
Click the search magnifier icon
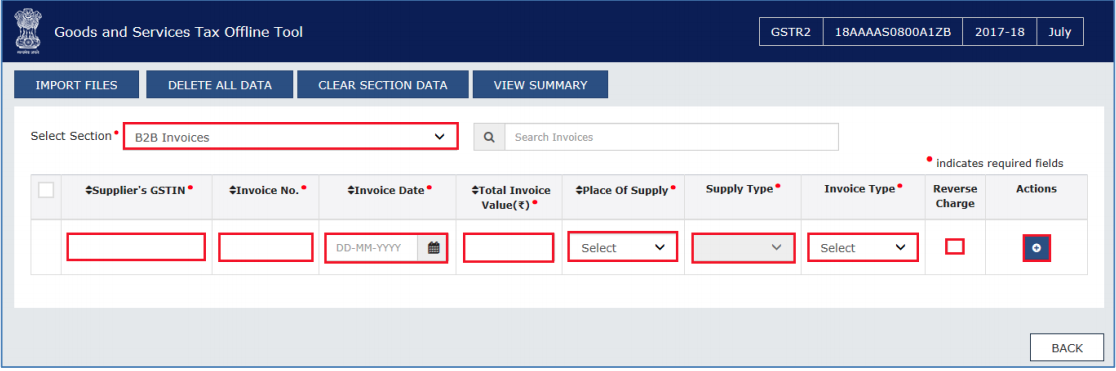489,137
